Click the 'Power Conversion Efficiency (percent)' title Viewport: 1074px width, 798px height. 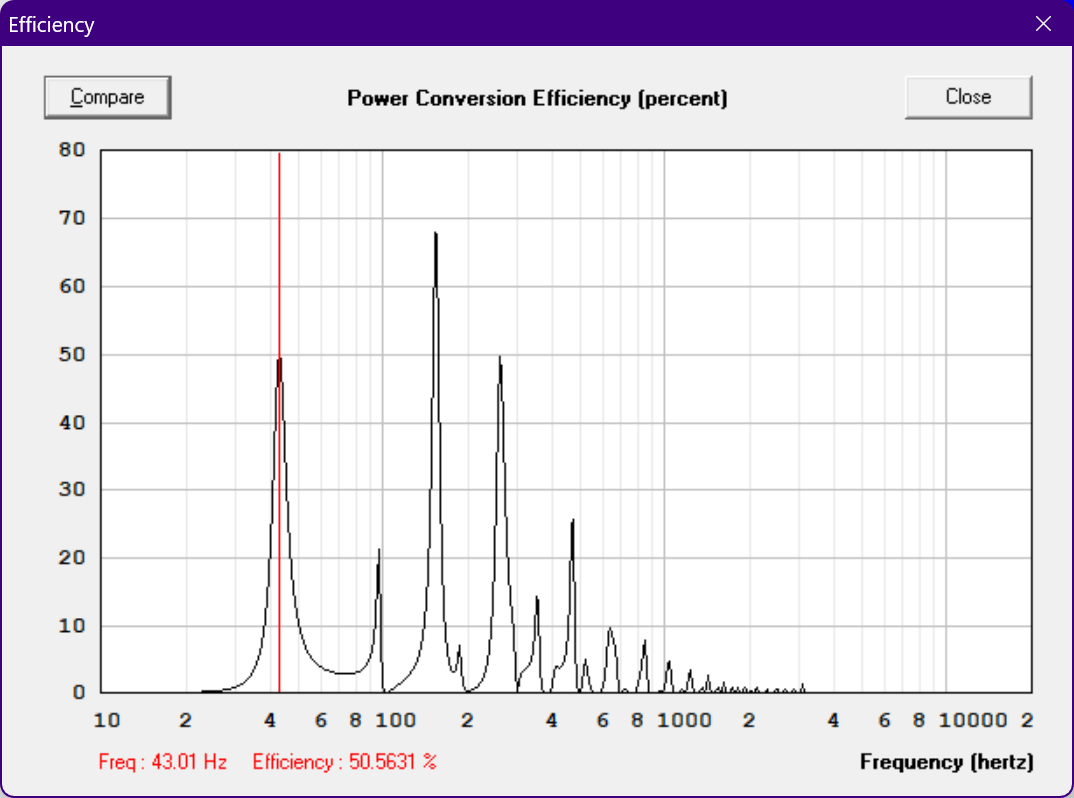pyautogui.click(x=537, y=98)
